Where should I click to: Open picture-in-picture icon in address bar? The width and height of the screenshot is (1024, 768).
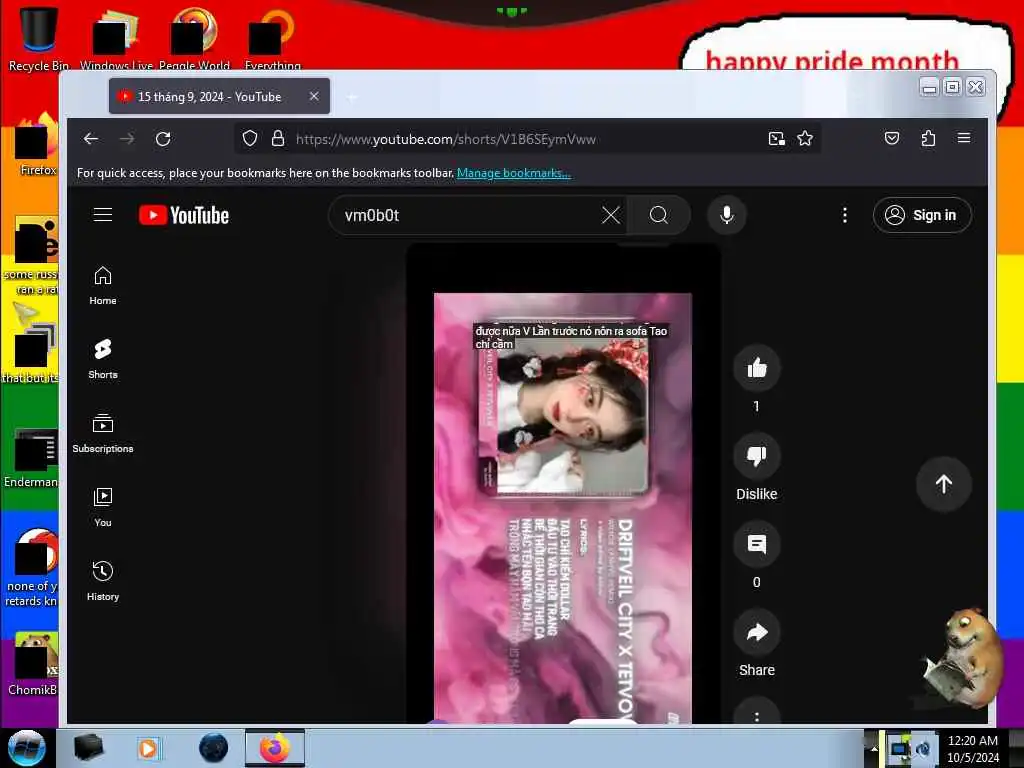(776, 138)
